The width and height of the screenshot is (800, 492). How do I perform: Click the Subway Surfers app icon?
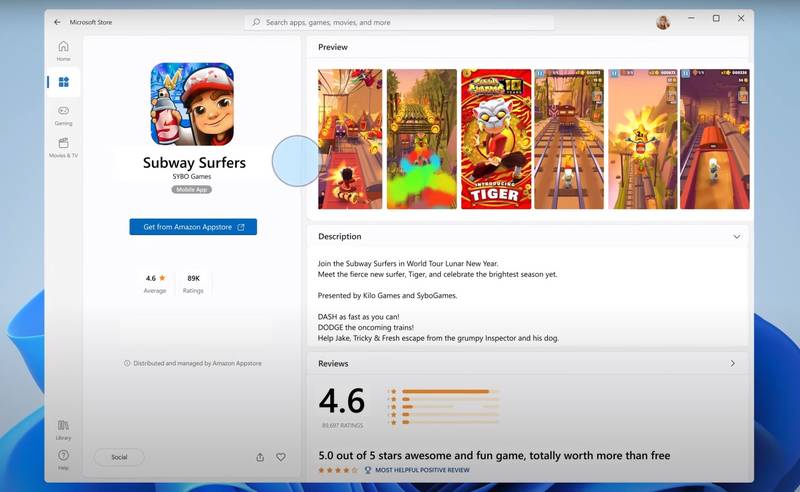[x=192, y=104]
